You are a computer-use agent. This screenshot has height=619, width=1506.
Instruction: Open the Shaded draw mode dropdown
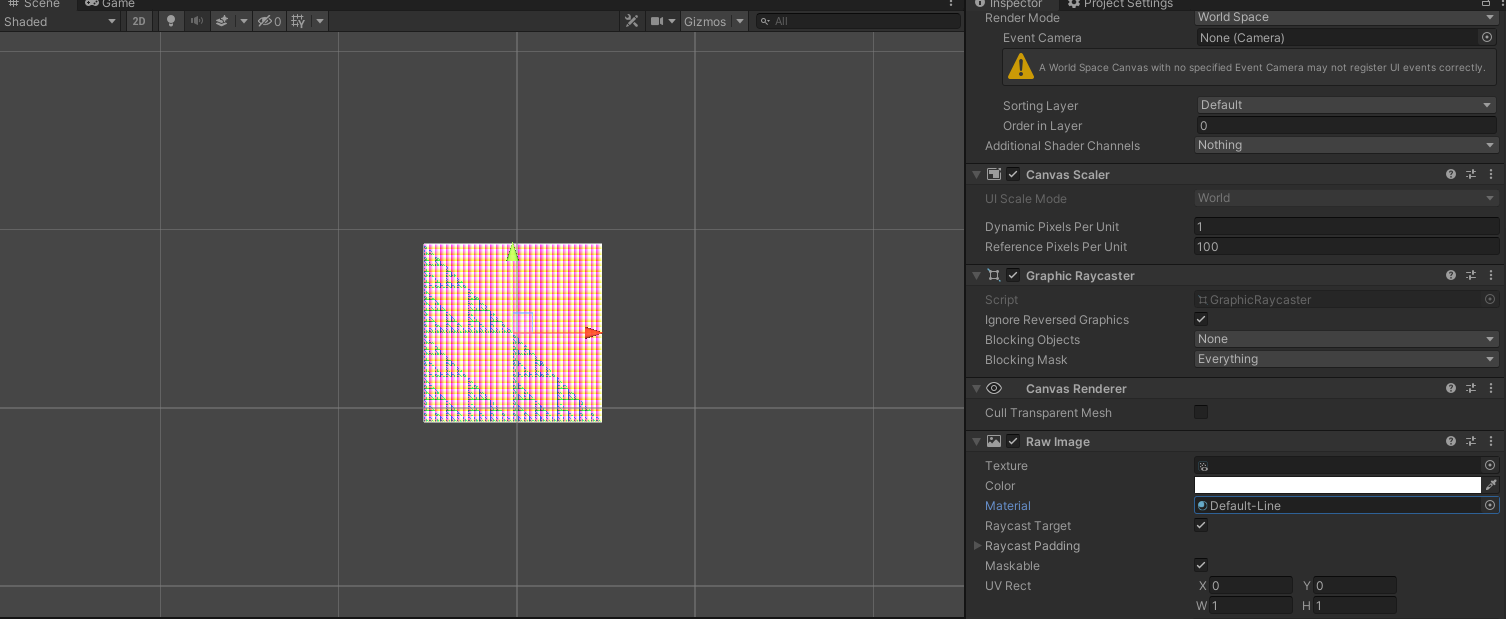pos(60,21)
